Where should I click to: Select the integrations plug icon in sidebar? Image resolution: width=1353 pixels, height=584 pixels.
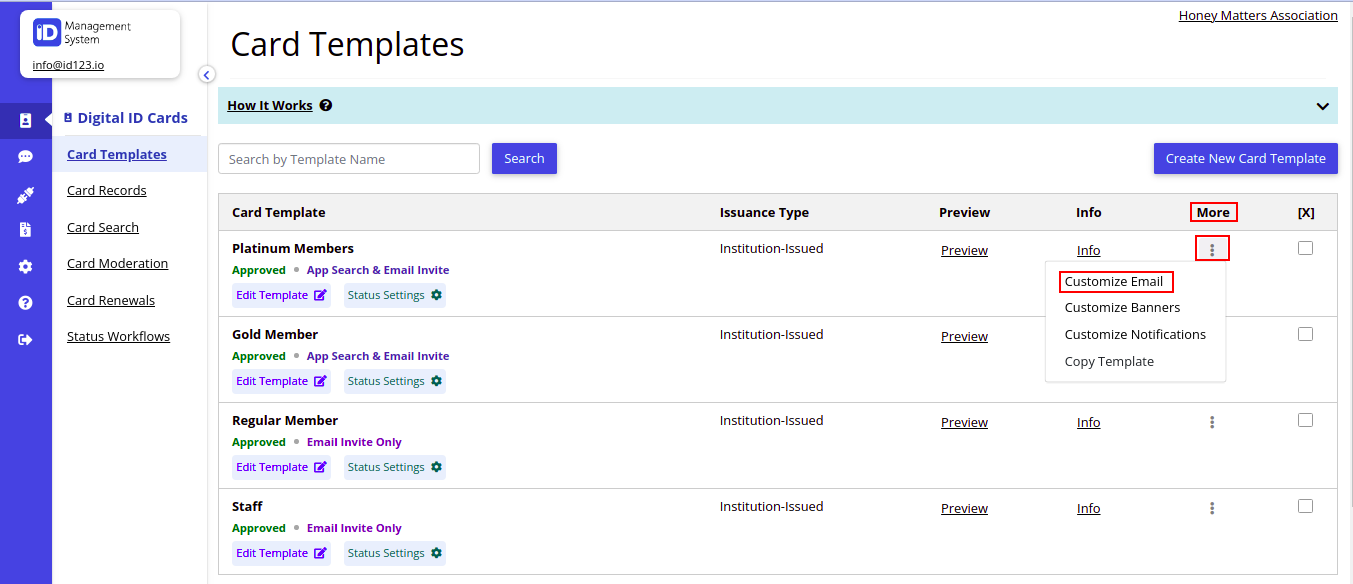tap(25, 194)
